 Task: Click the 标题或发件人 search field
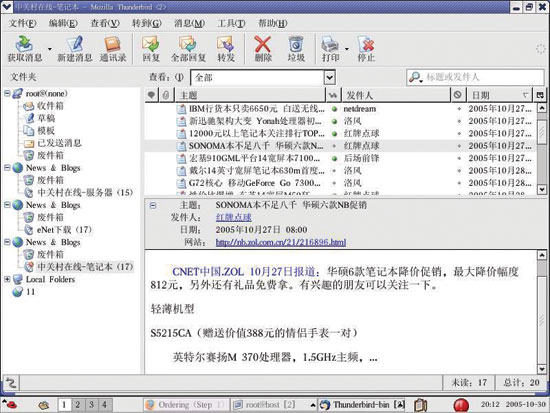(x=475, y=77)
